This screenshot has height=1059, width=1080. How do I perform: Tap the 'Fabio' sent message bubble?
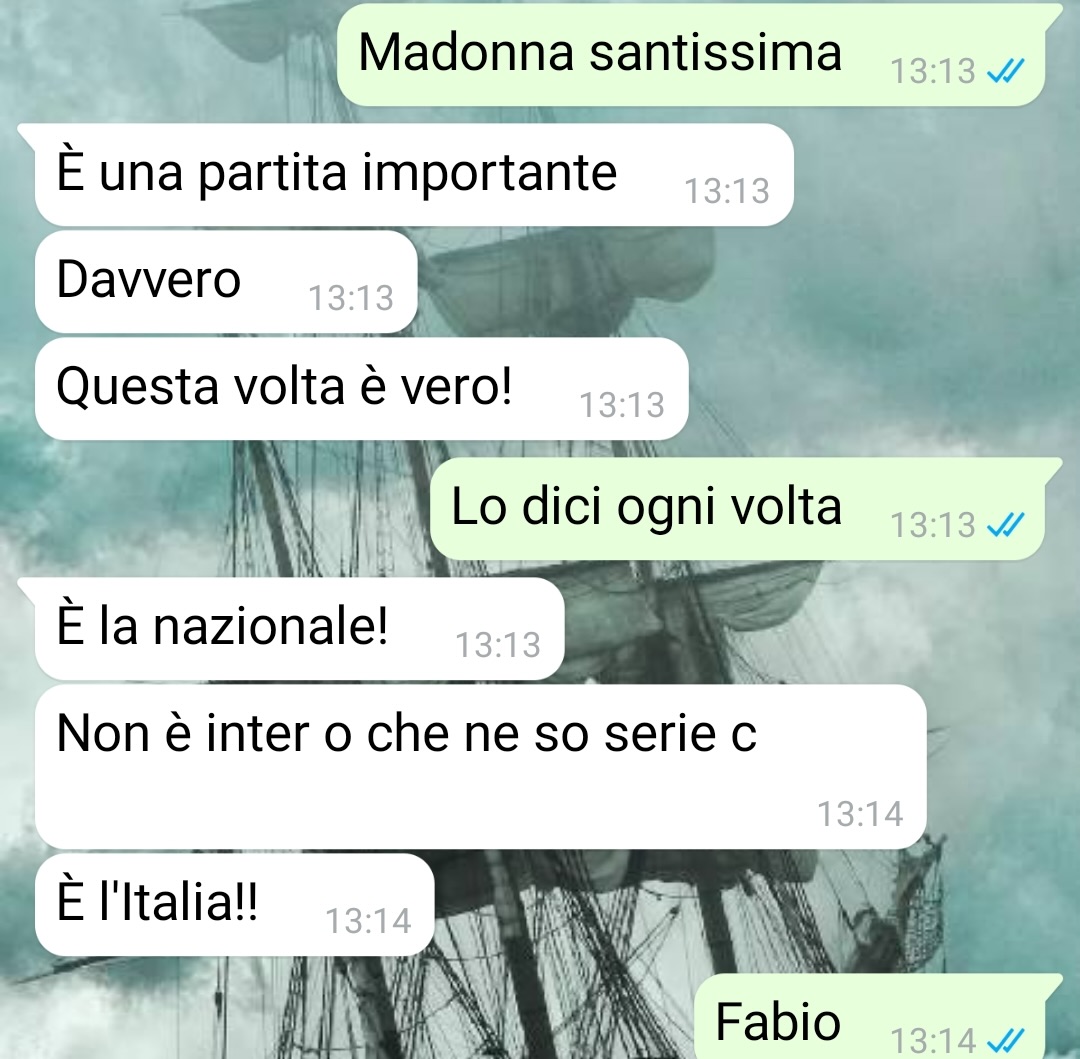click(x=869, y=1018)
